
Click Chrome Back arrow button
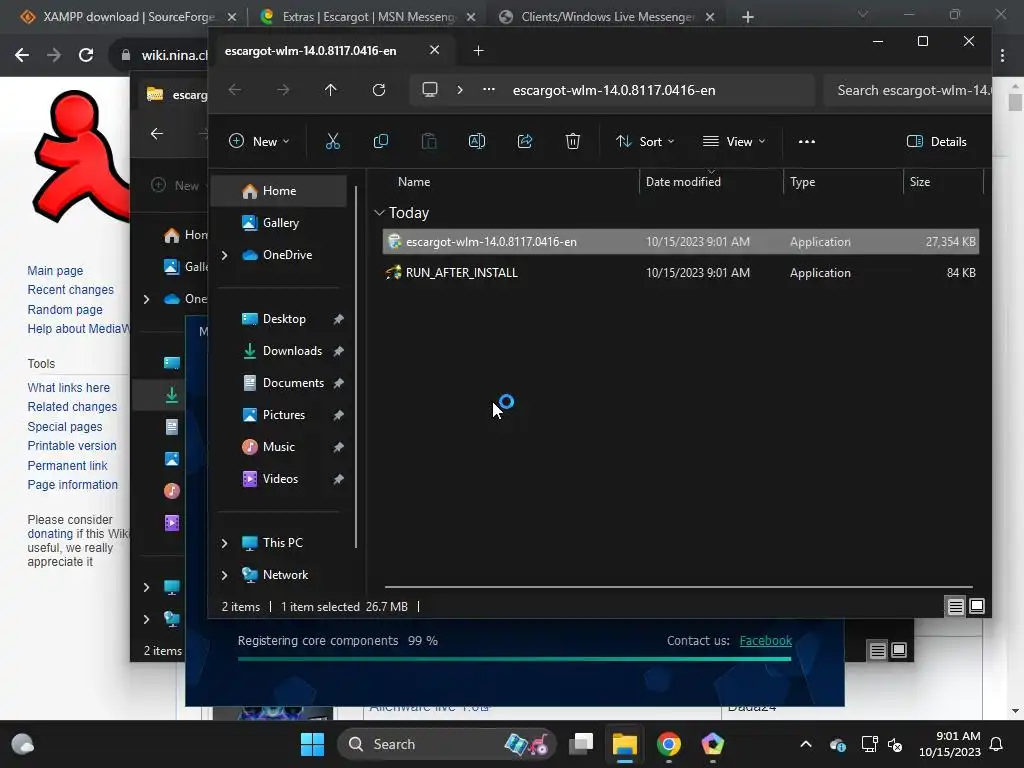[22, 56]
